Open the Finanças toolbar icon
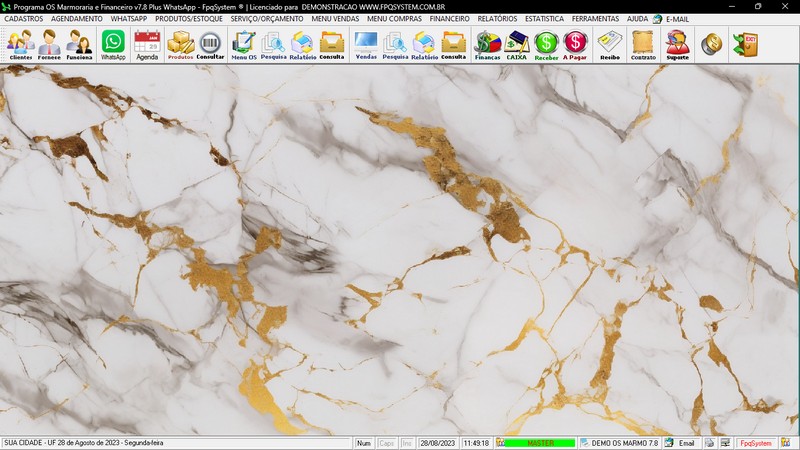The width and height of the screenshot is (800, 450). tap(487, 45)
